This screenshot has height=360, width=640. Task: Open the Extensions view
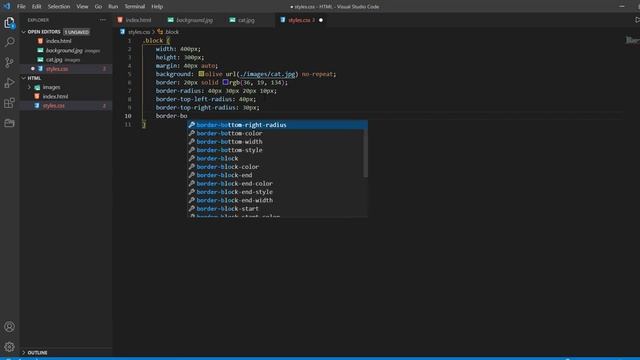(9, 103)
